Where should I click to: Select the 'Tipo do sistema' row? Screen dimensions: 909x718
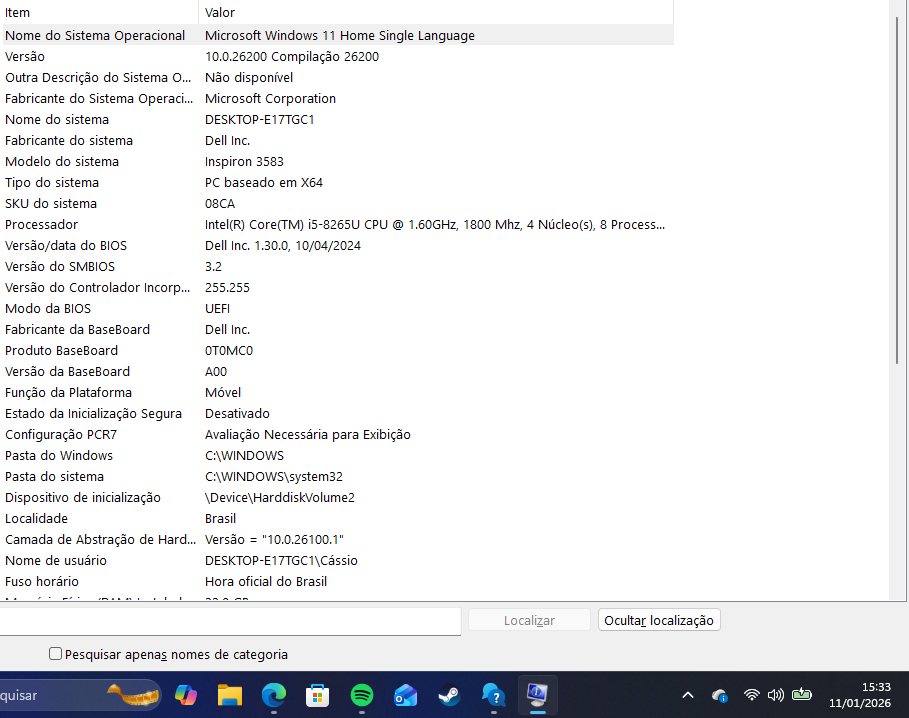[338, 182]
